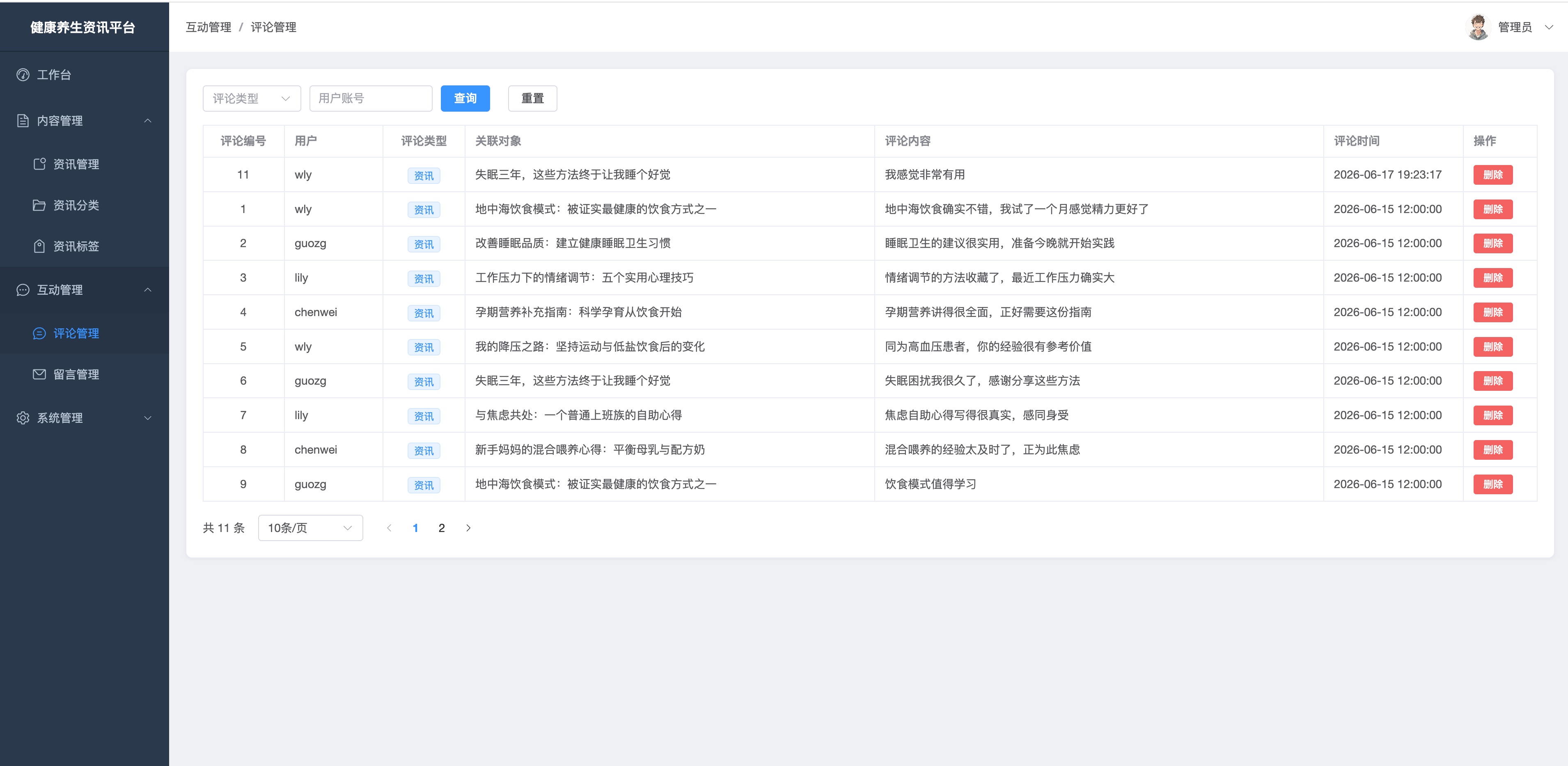Image resolution: width=1568 pixels, height=766 pixels.
Task: Select page 1 in pagination
Action: [415, 528]
